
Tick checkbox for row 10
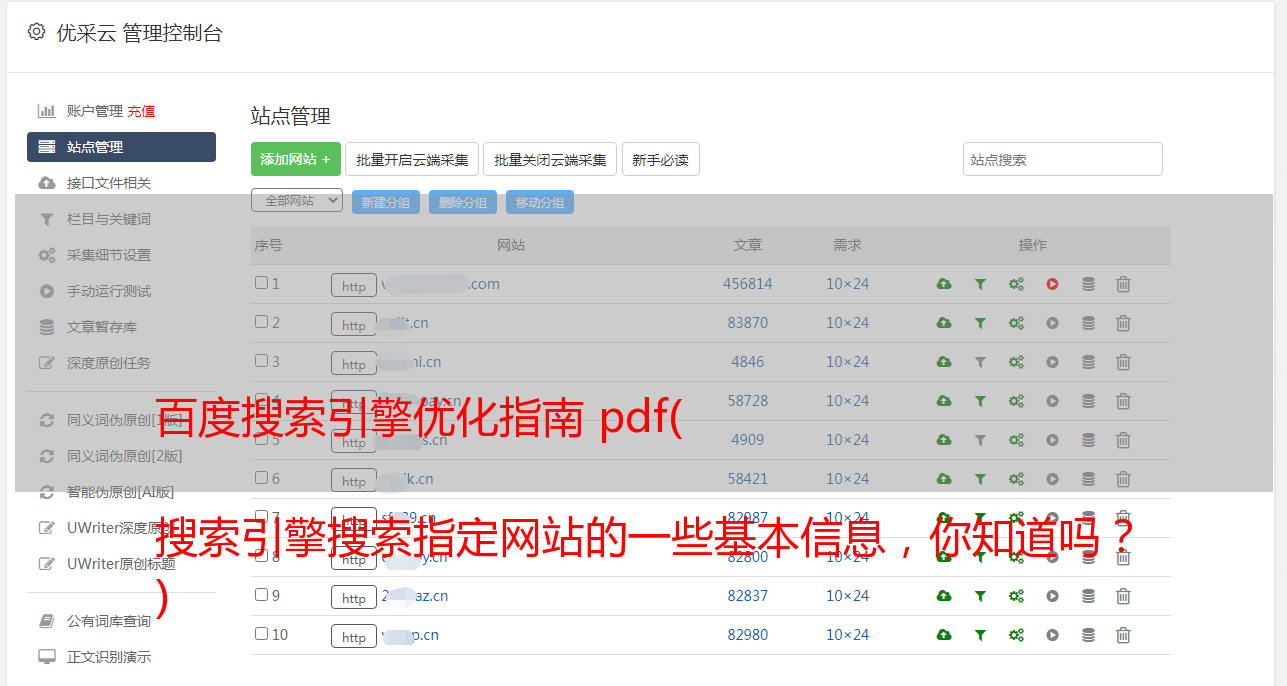click(x=261, y=634)
